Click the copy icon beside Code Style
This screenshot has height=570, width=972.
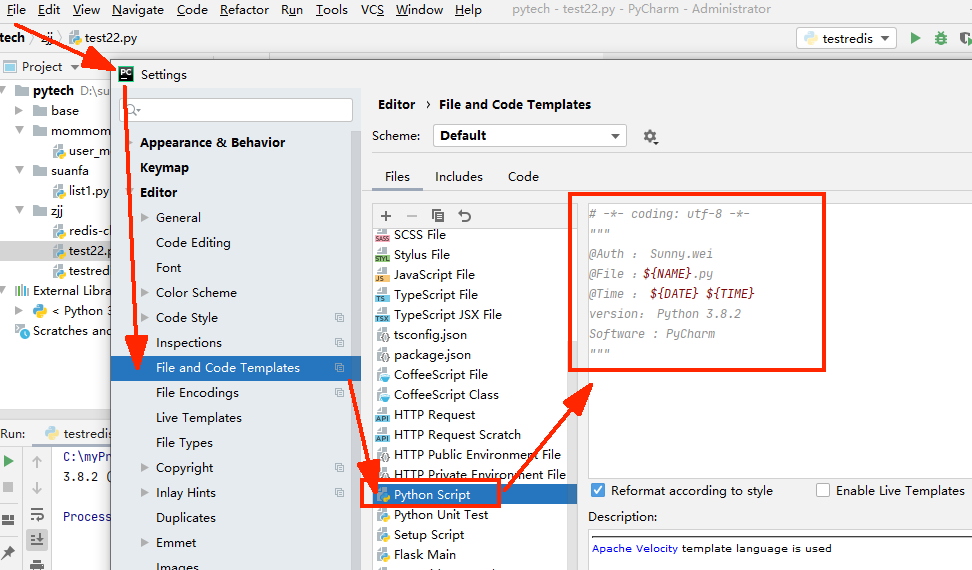click(x=339, y=317)
